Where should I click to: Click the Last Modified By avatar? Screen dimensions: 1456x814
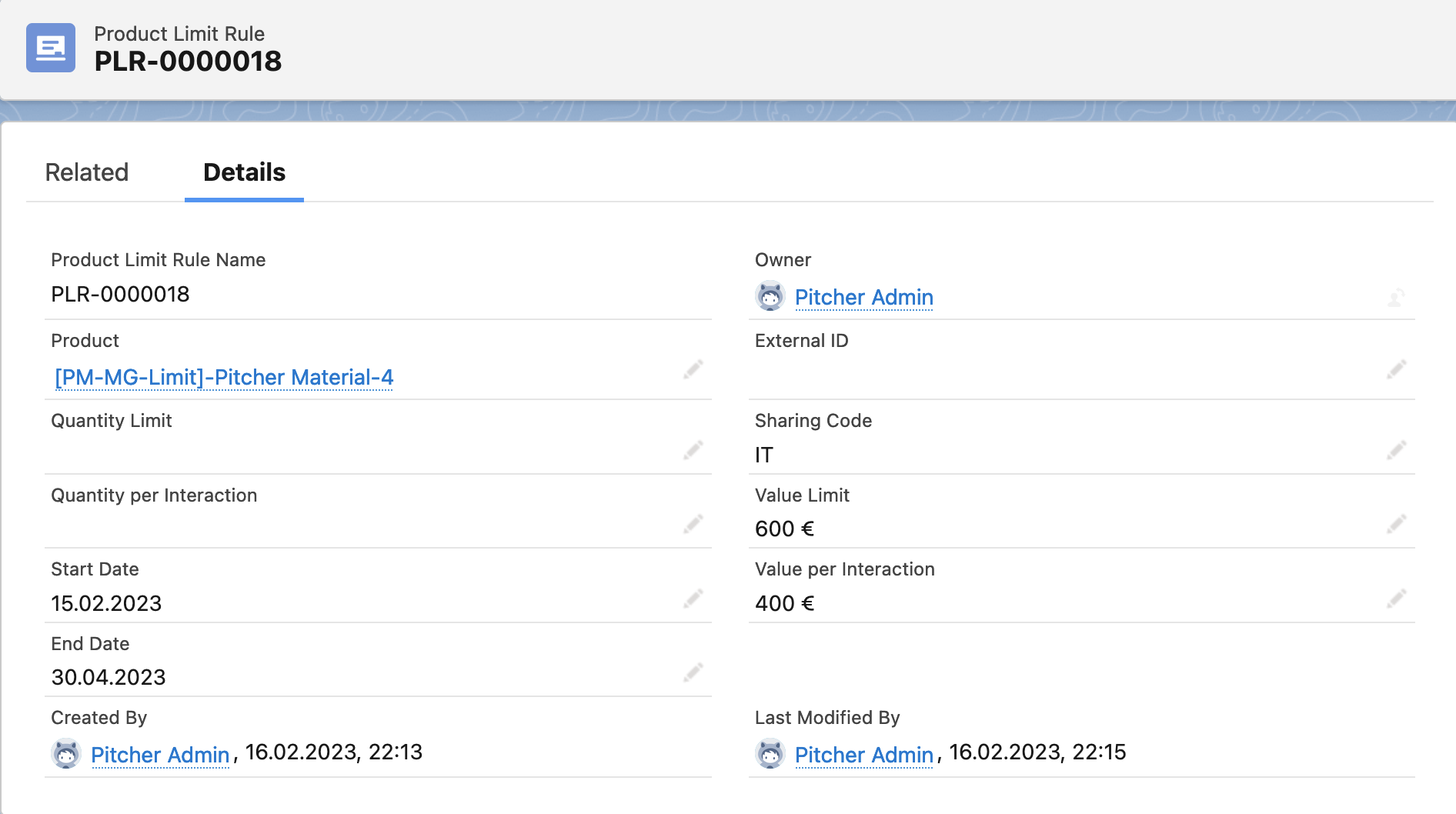pyautogui.click(x=770, y=754)
